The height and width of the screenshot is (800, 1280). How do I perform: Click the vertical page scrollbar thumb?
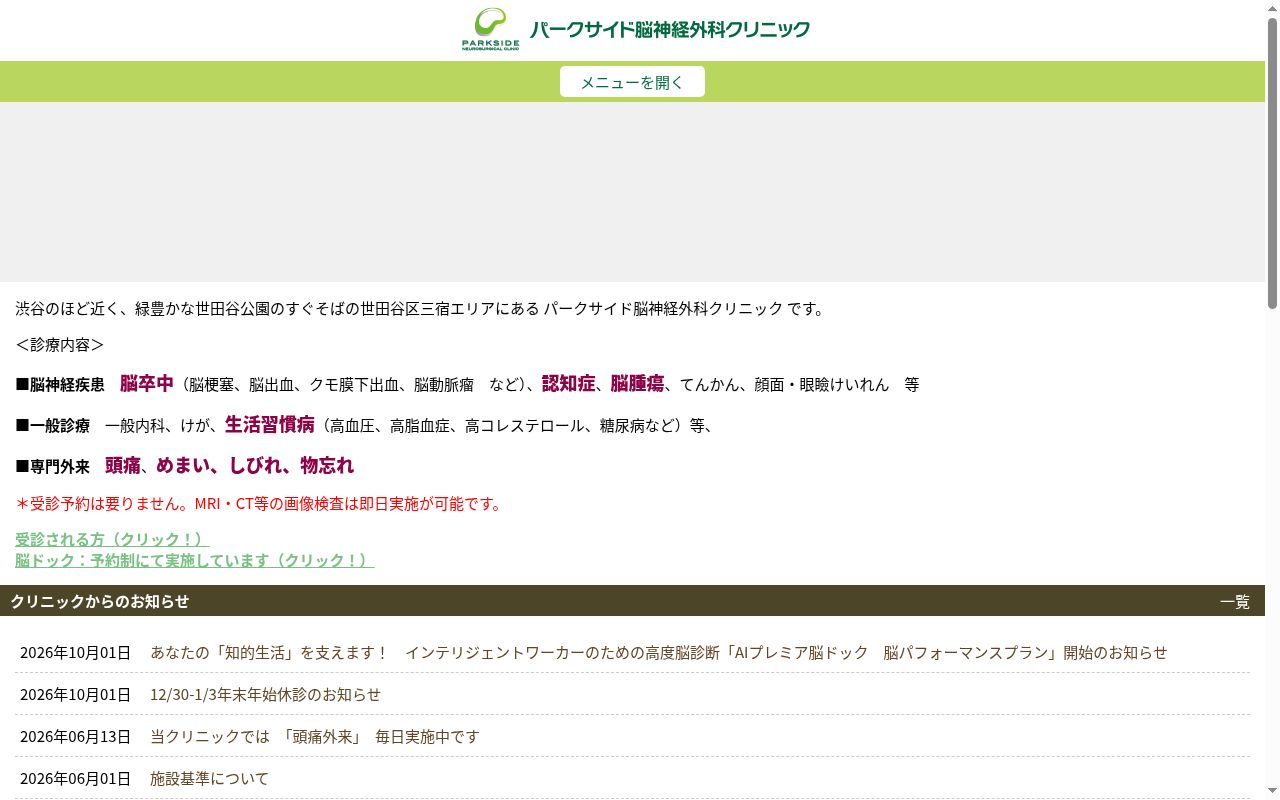tap(1272, 162)
